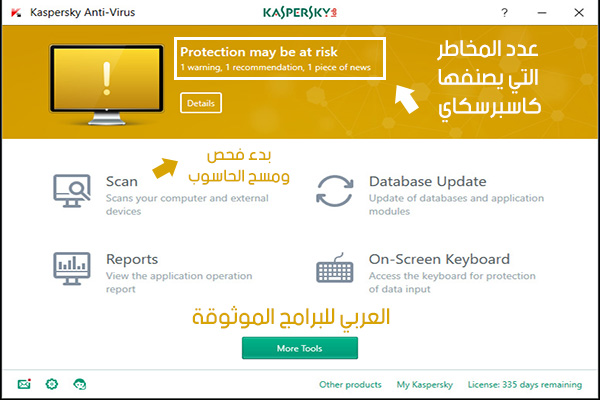This screenshot has height=400, width=600.
Task: Open the news envelope icon in footer
Action: pos(24,384)
